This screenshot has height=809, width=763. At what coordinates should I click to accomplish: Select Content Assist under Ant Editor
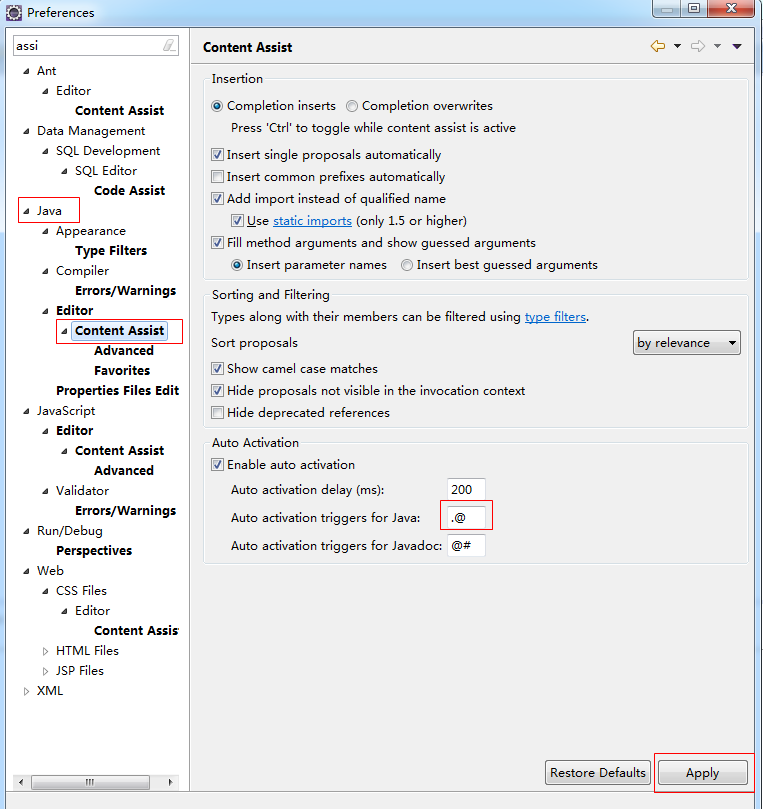[x=120, y=110]
